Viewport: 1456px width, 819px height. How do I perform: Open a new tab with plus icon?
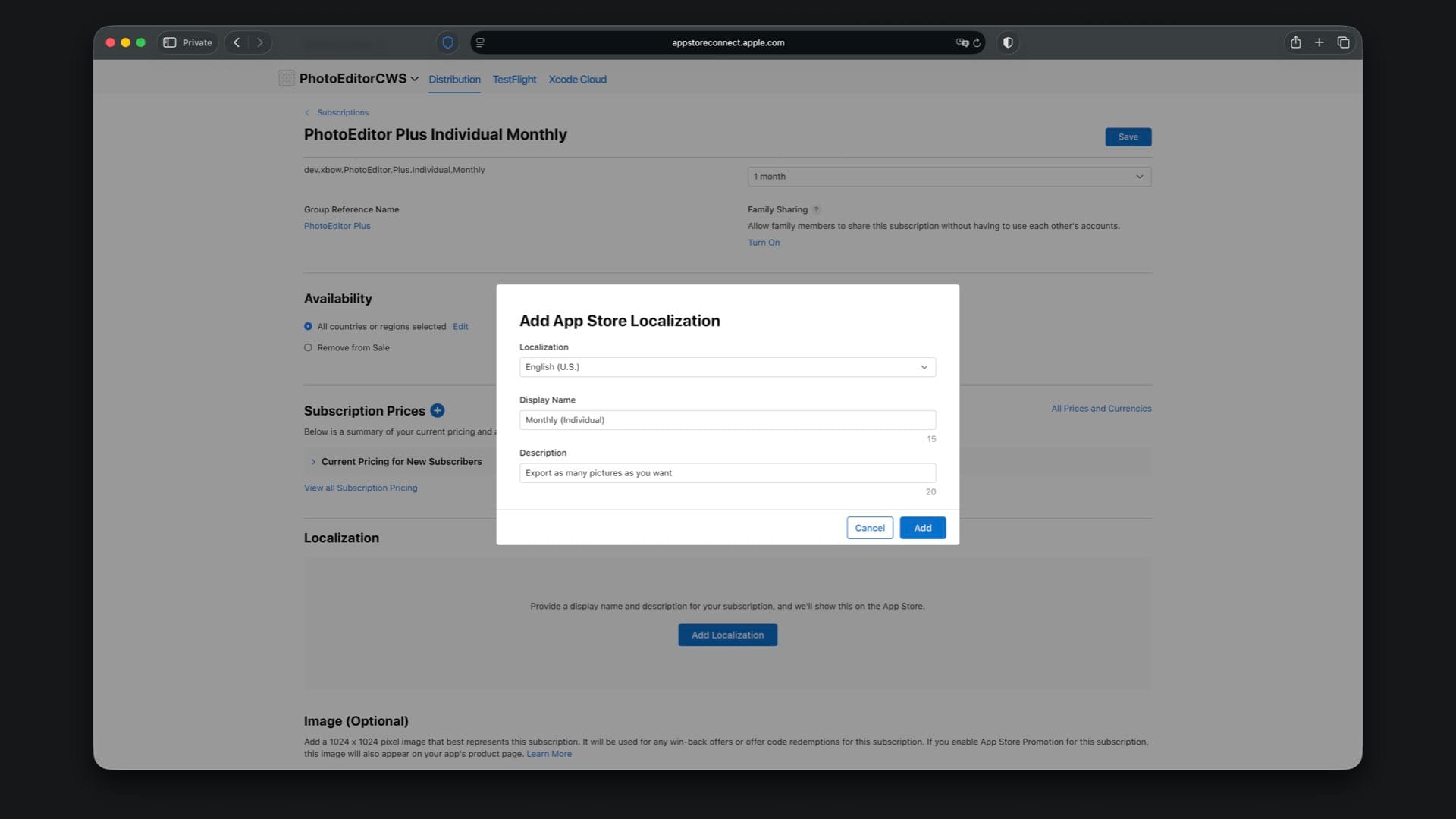click(1319, 42)
